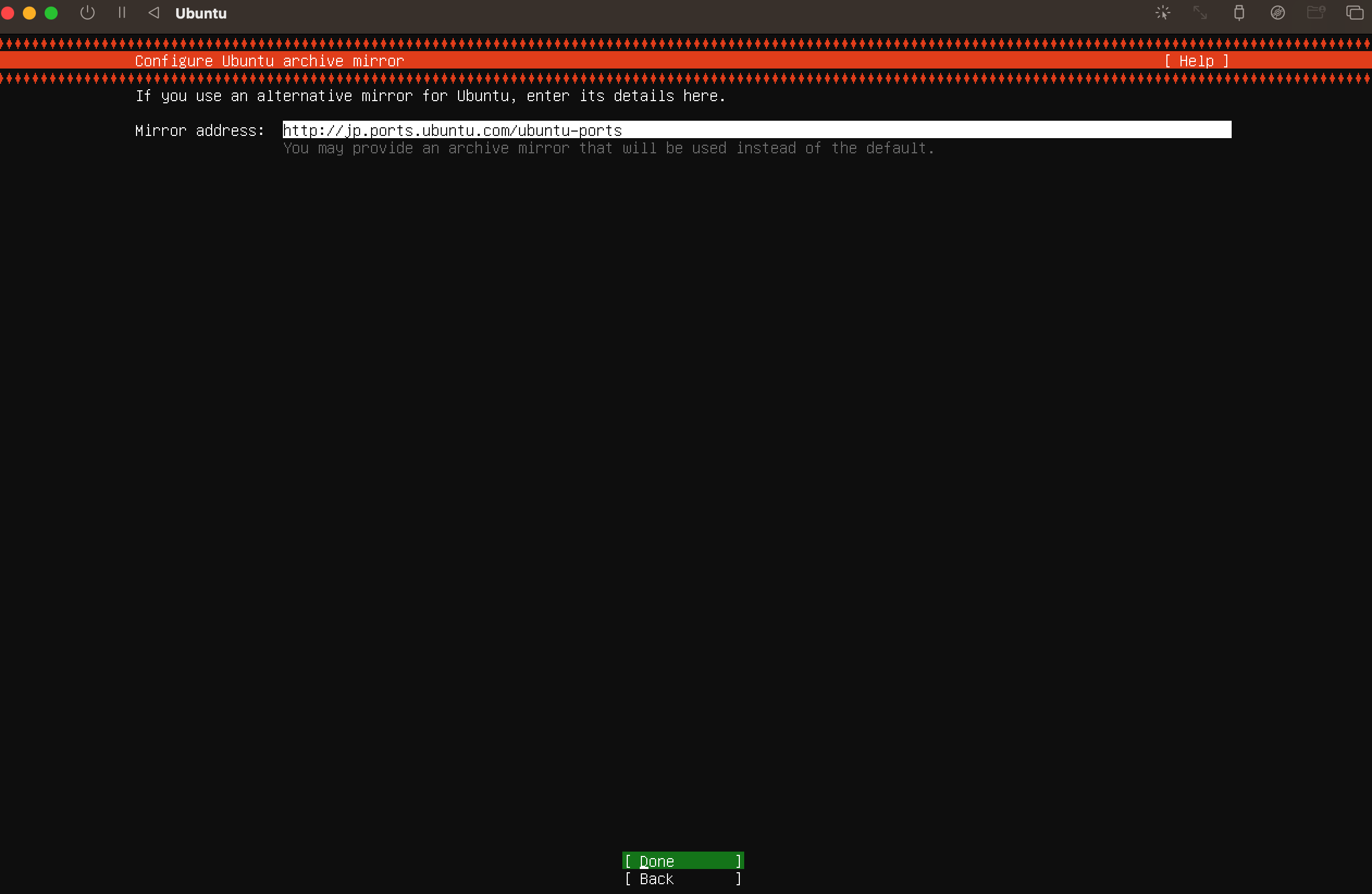Click the resize display arrows icon
Image resolution: width=1372 pixels, height=894 pixels.
click(x=1200, y=13)
